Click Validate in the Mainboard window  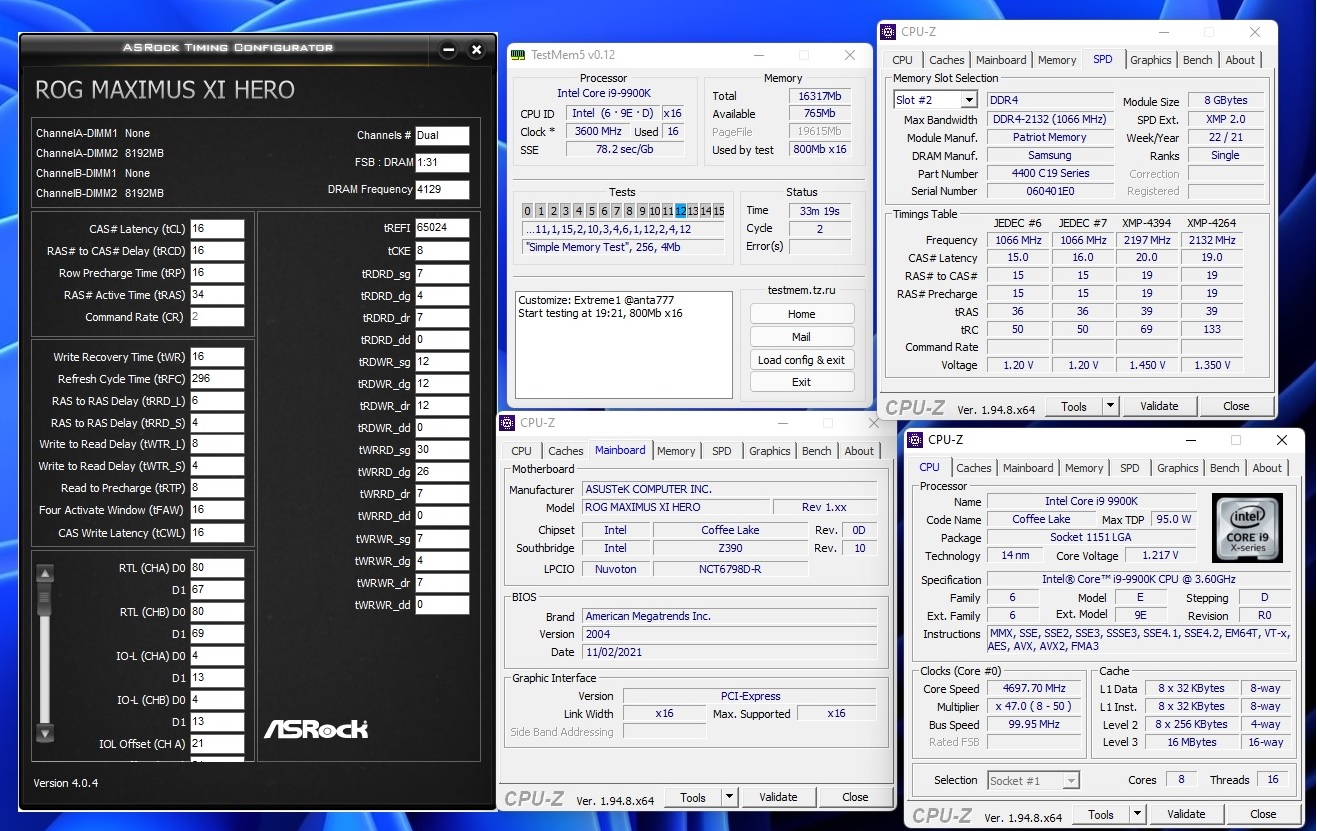coord(778,797)
